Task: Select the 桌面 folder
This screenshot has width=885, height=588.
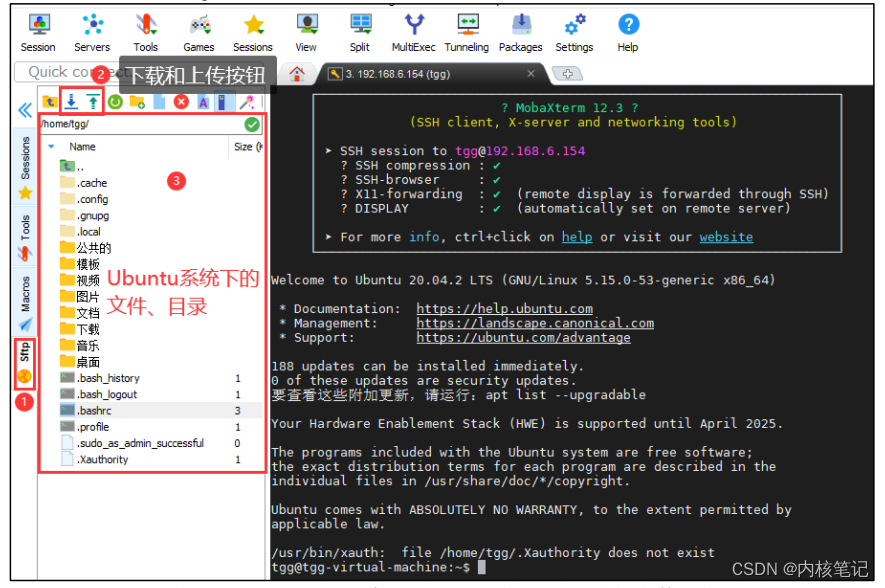Action: (x=80, y=362)
